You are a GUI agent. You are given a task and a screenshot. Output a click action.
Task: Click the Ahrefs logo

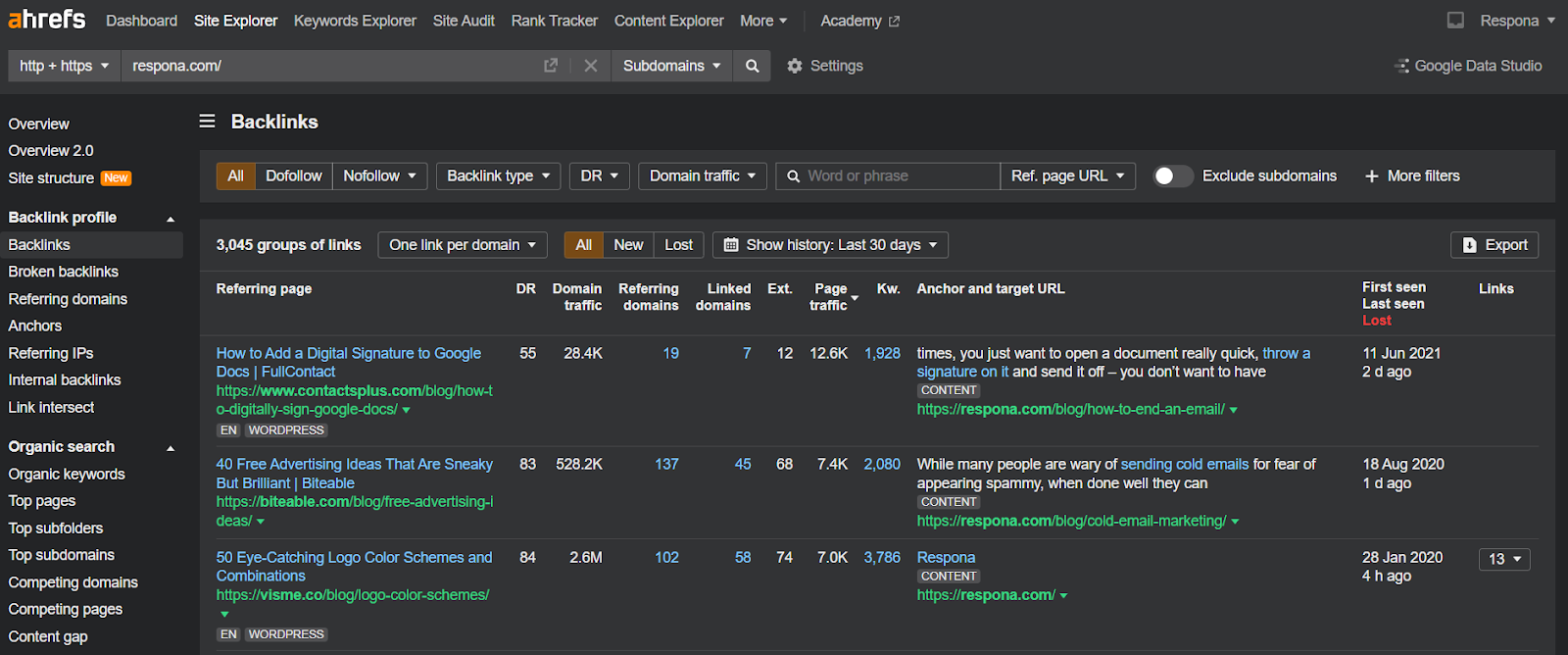(47, 20)
